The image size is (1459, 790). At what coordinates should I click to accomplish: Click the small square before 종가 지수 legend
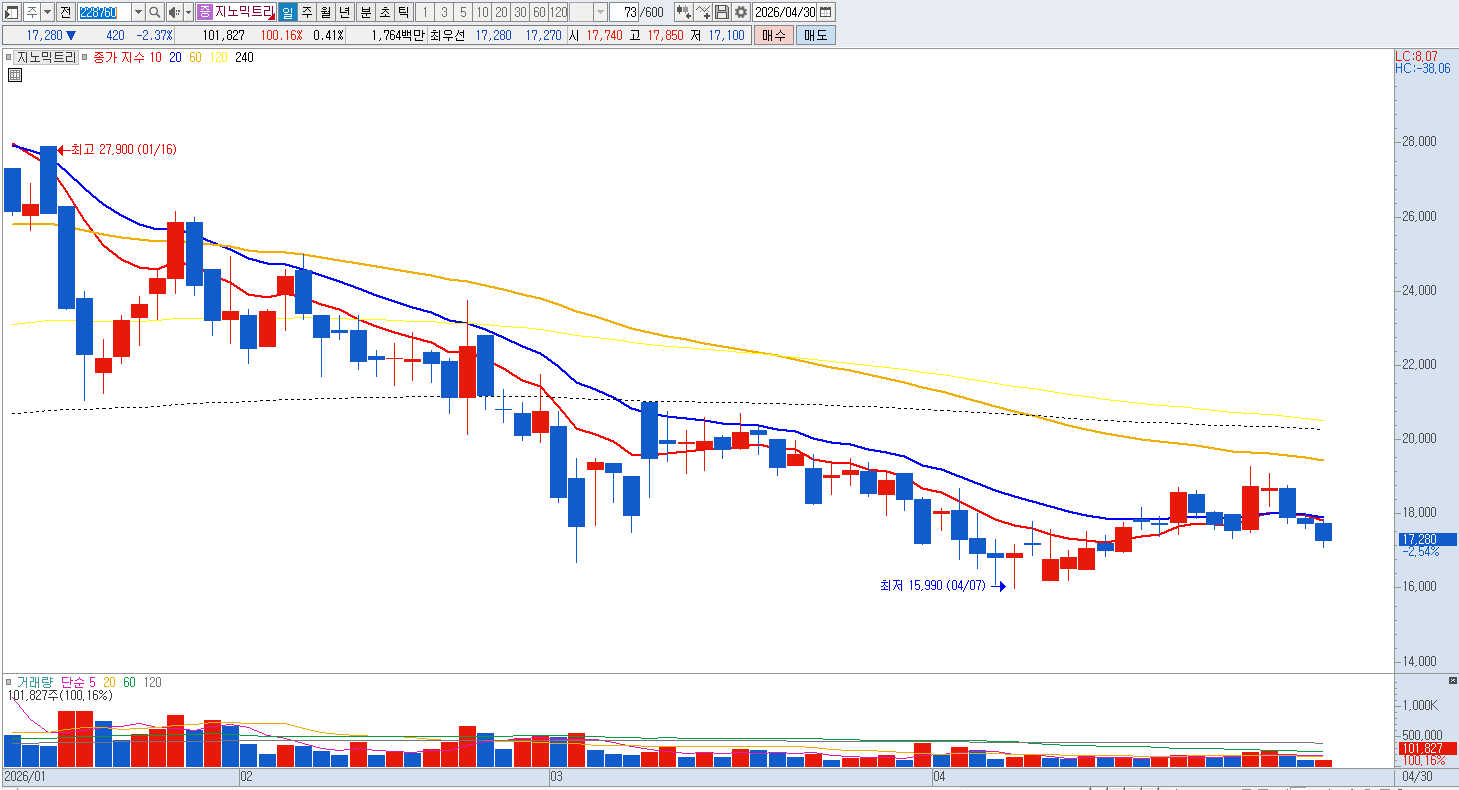[x=86, y=57]
